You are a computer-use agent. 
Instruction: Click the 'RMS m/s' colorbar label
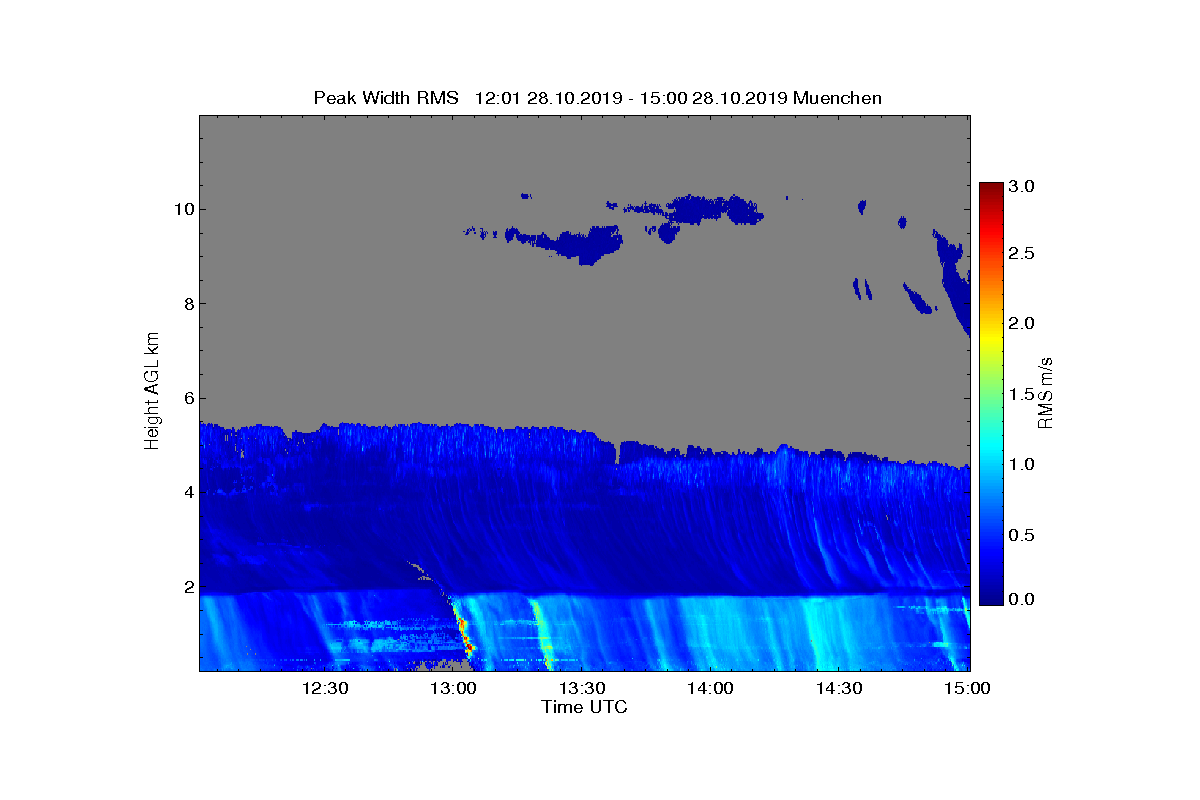pos(1046,392)
